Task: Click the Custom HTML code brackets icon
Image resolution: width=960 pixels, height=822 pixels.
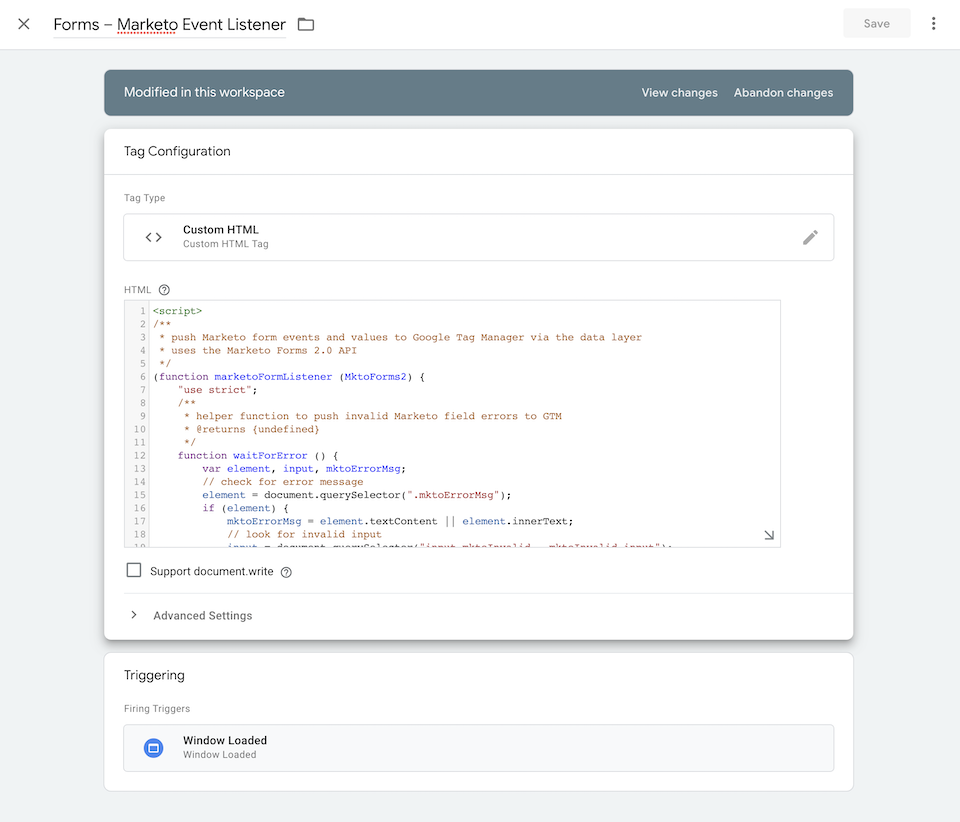Action: [x=154, y=237]
